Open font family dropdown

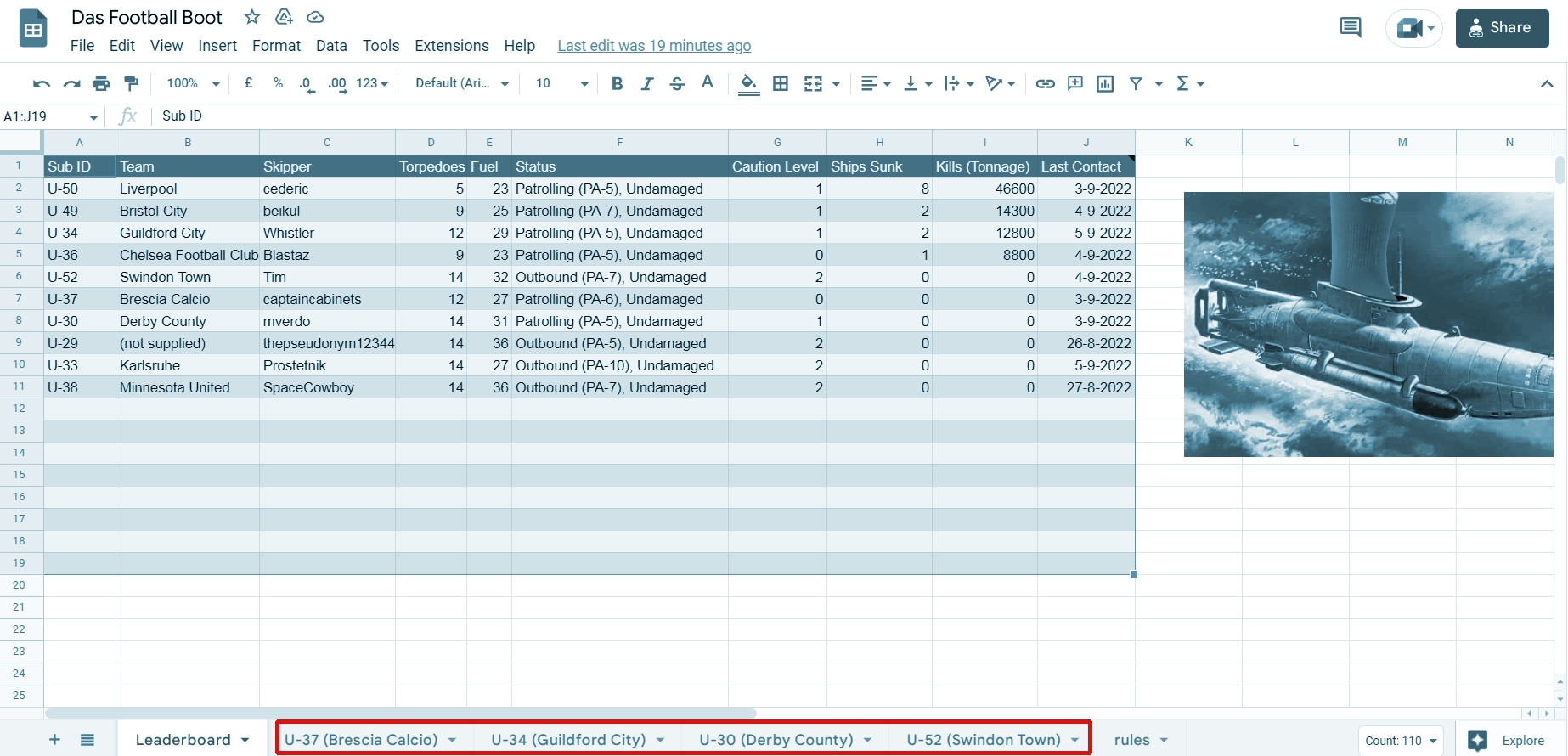click(462, 83)
